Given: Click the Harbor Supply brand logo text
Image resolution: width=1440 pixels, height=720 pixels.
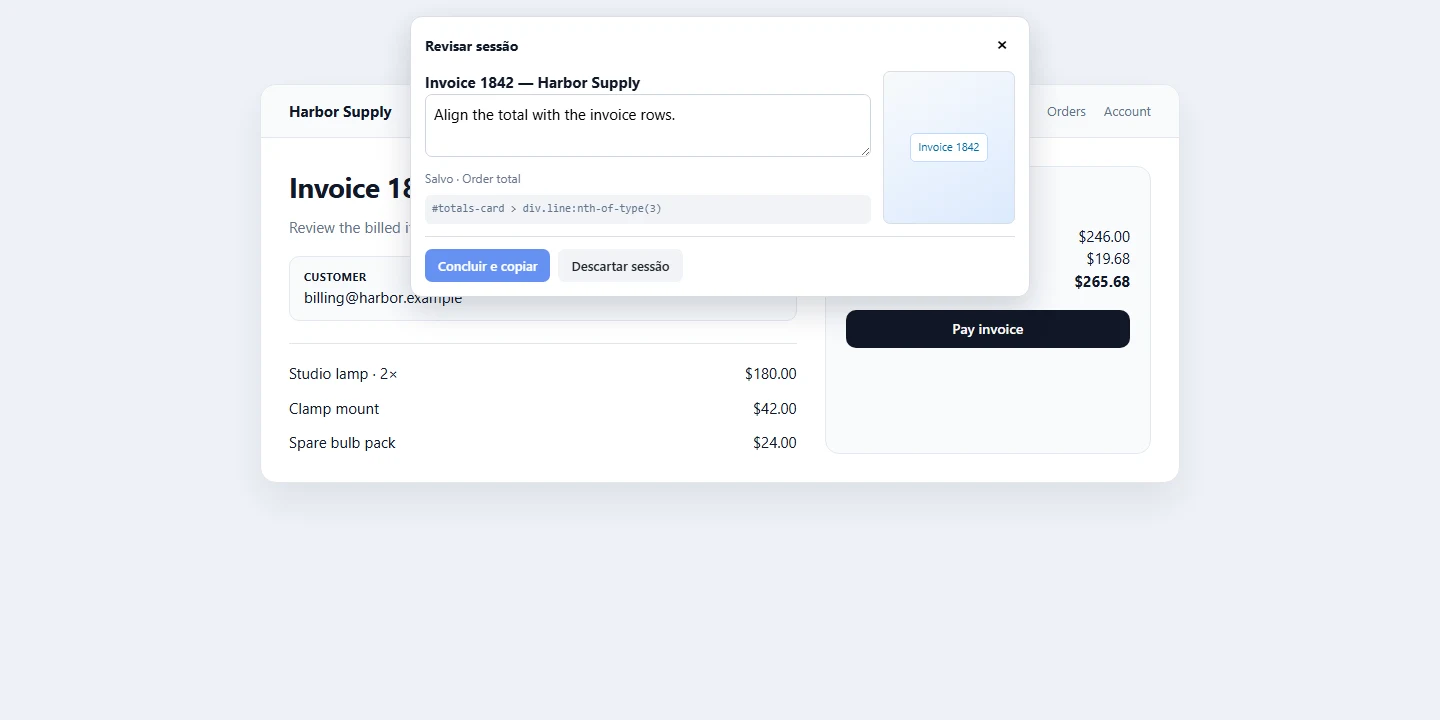Looking at the screenshot, I should [x=340, y=111].
